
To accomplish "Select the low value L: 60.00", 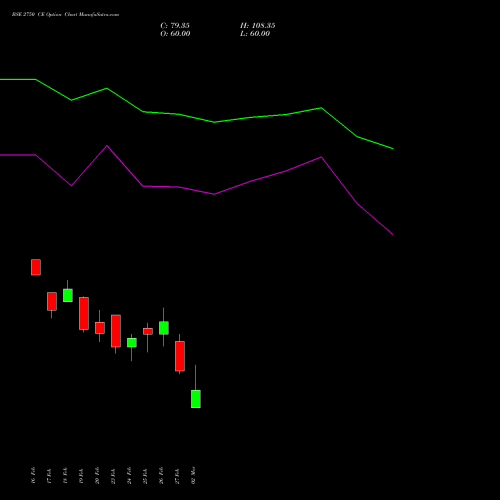I will [x=255, y=34].
